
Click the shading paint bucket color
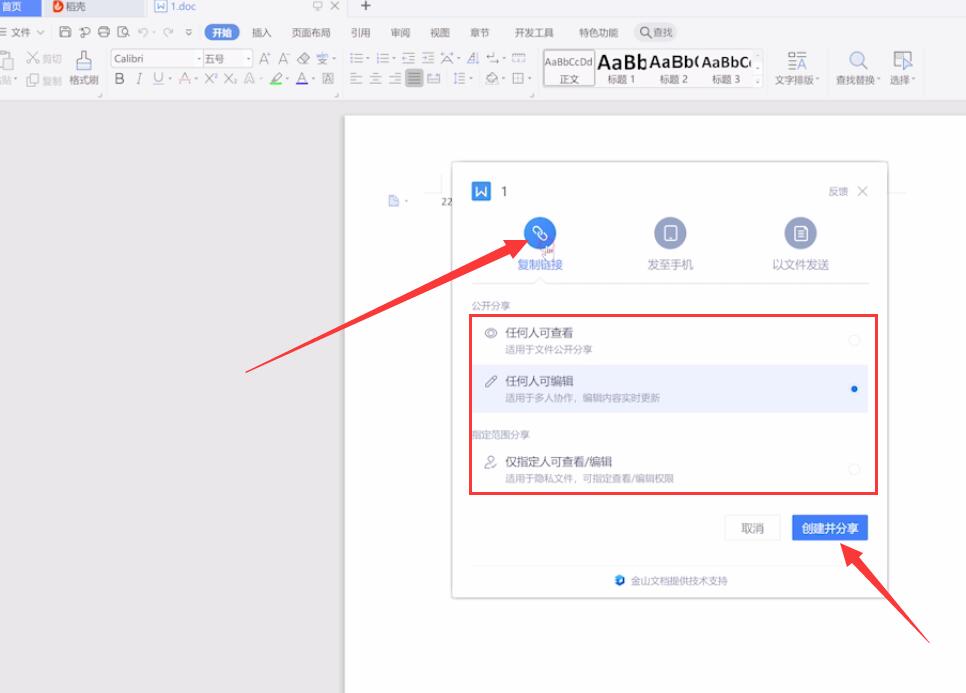click(x=492, y=79)
